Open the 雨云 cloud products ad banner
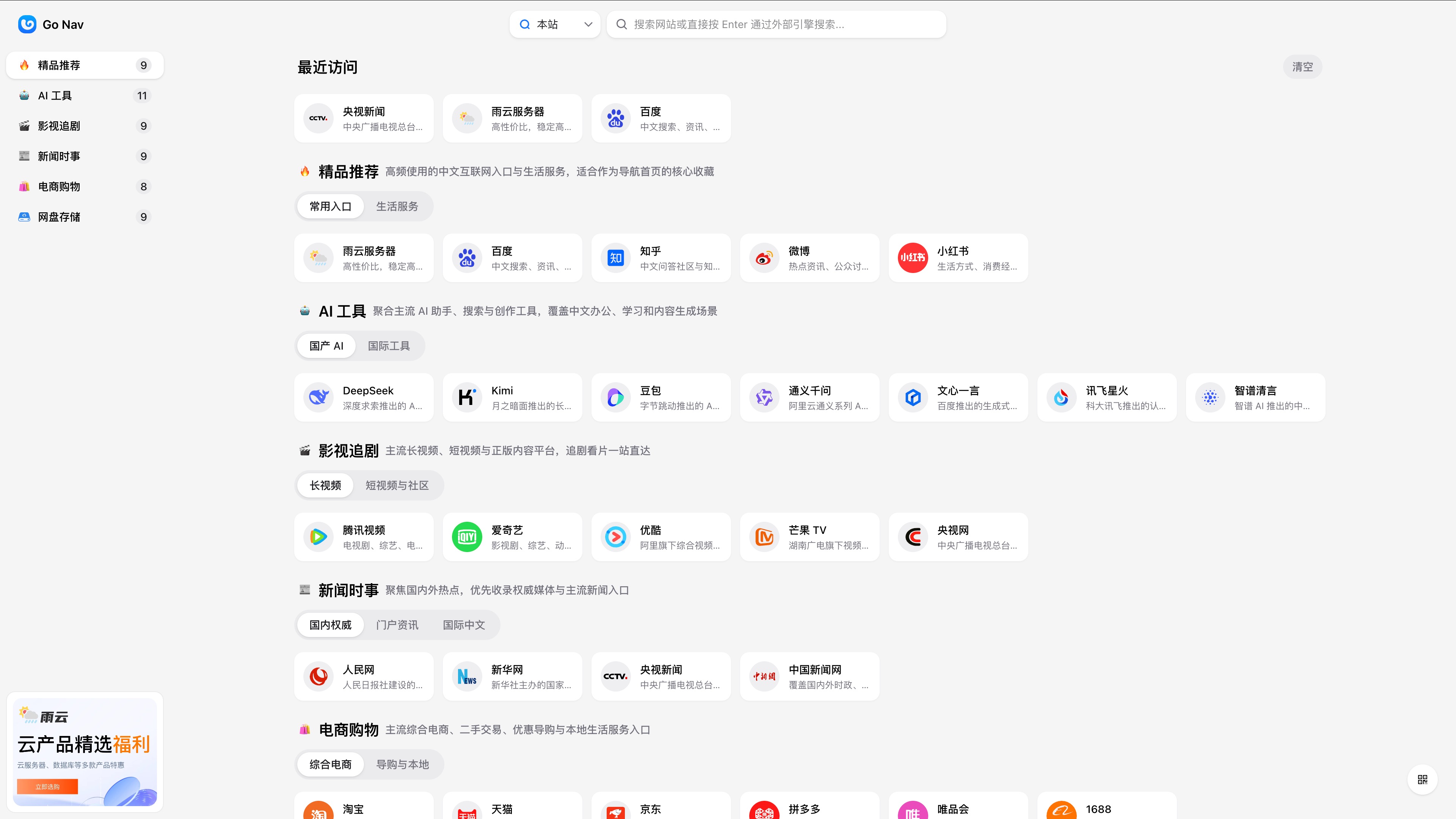This screenshot has width=1456, height=819. click(x=85, y=752)
